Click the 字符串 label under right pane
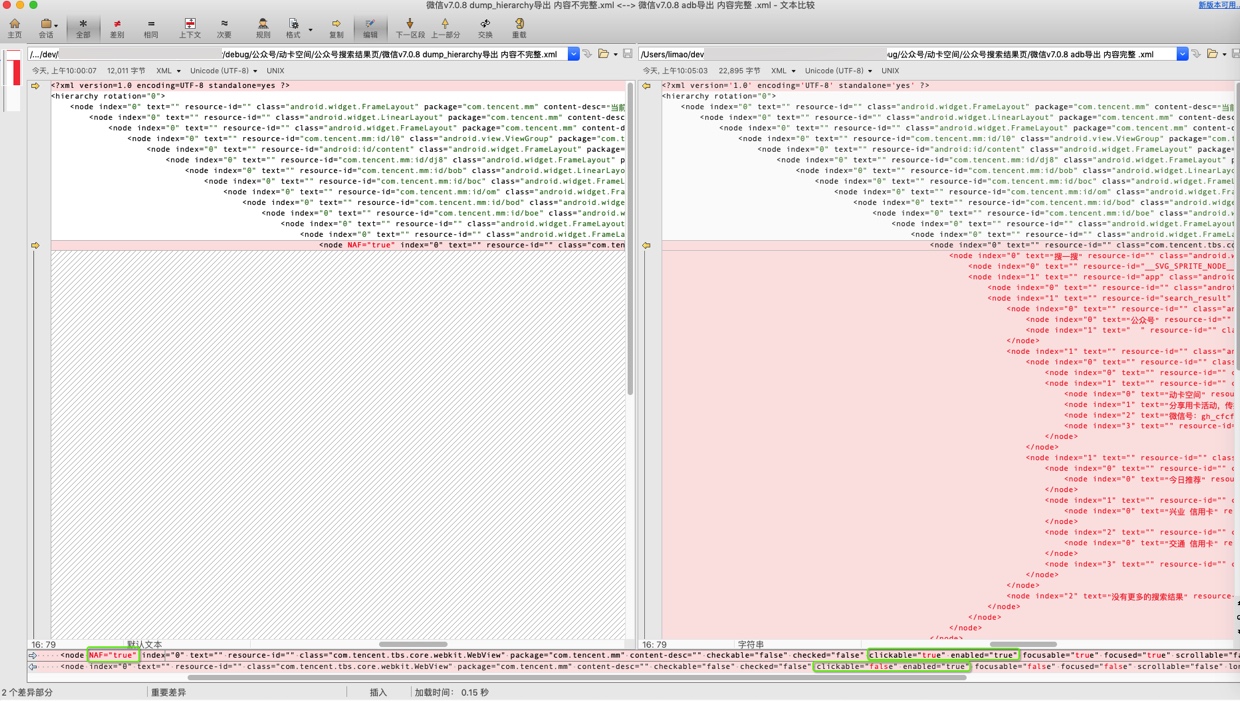The width and height of the screenshot is (1240, 701). coord(751,645)
